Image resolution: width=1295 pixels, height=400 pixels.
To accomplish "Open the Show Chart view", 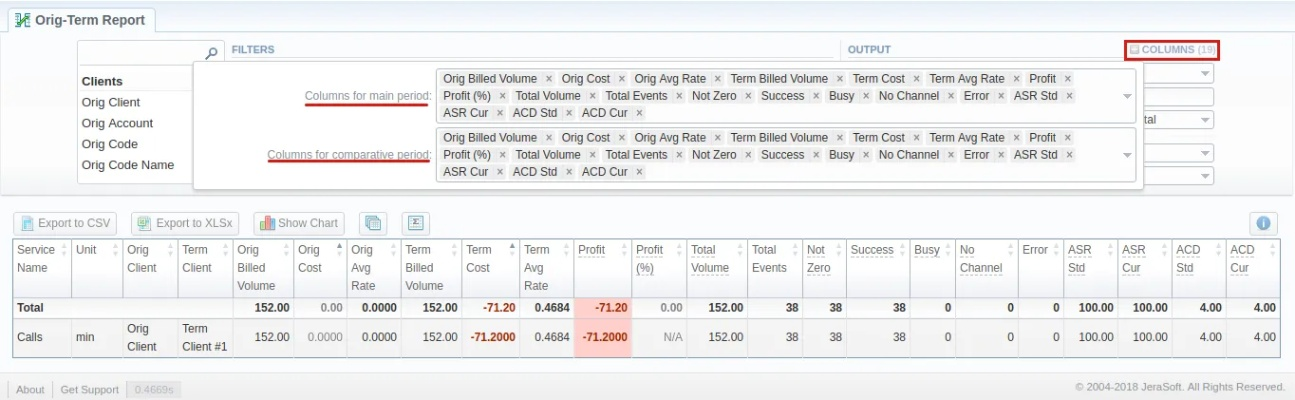I will [298, 223].
